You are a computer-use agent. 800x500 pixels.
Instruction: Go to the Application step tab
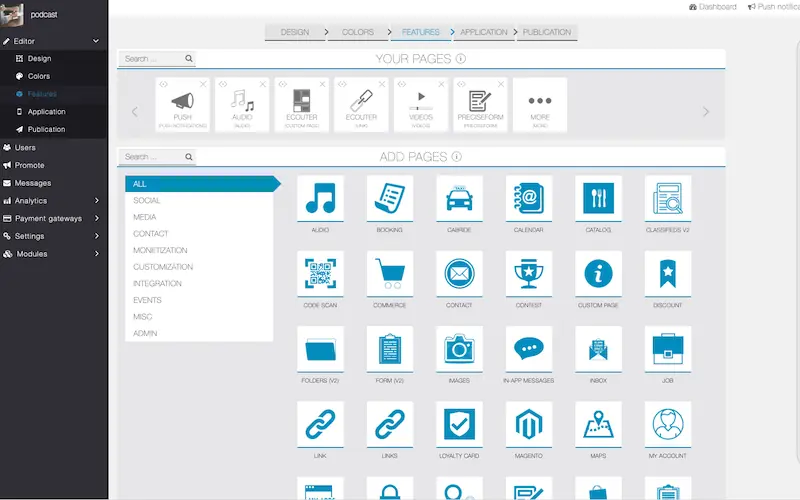click(x=484, y=32)
